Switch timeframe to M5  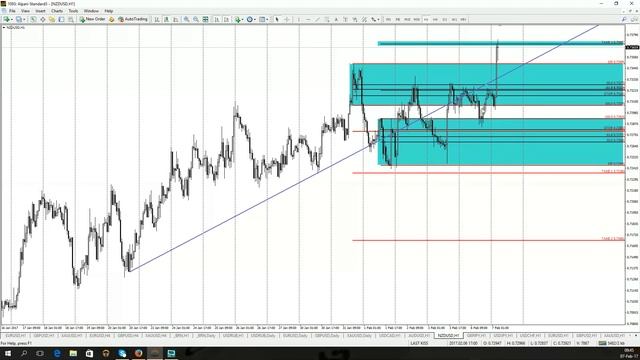tap(398, 19)
